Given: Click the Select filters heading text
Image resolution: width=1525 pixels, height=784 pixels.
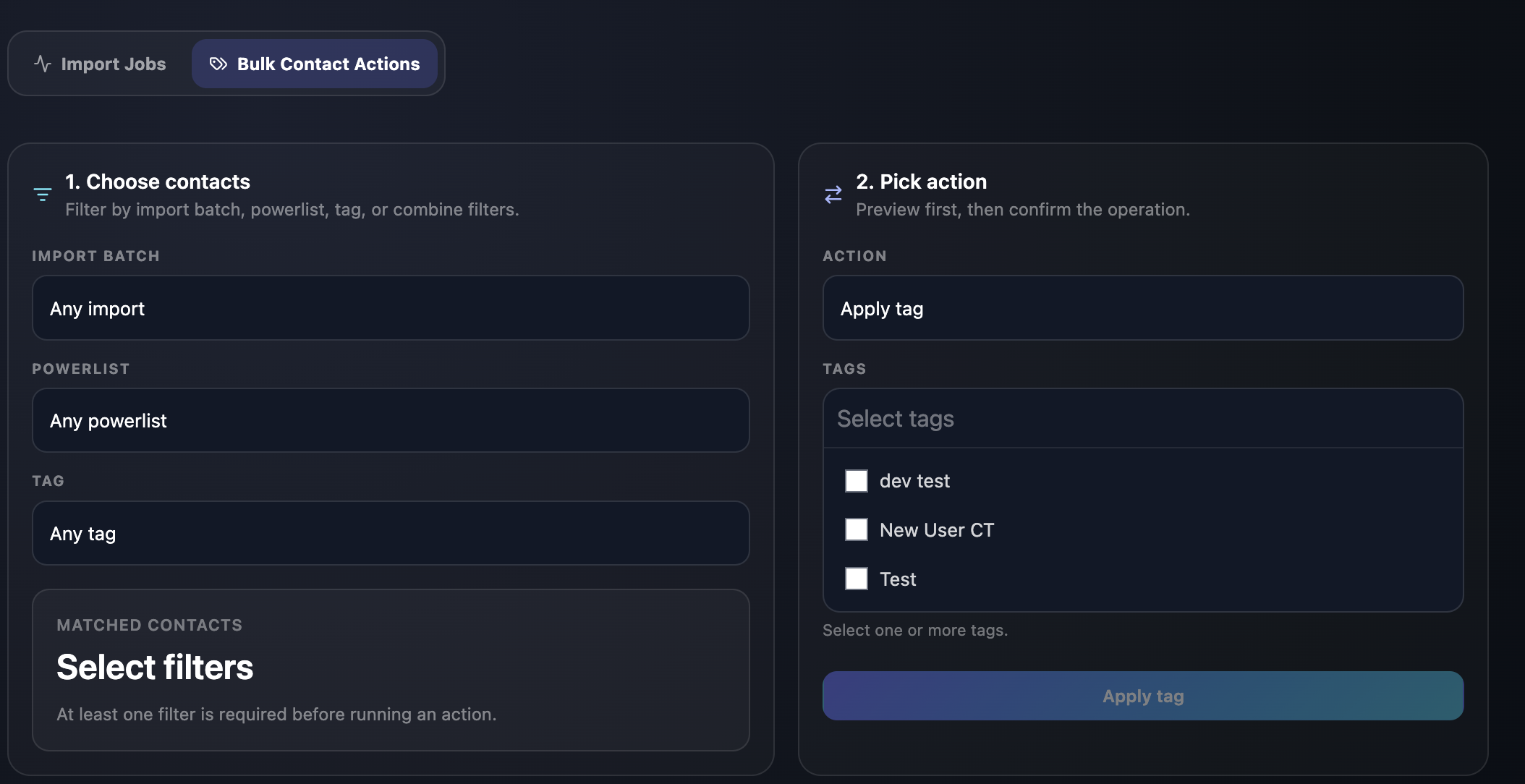Looking at the screenshot, I should coord(155,667).
